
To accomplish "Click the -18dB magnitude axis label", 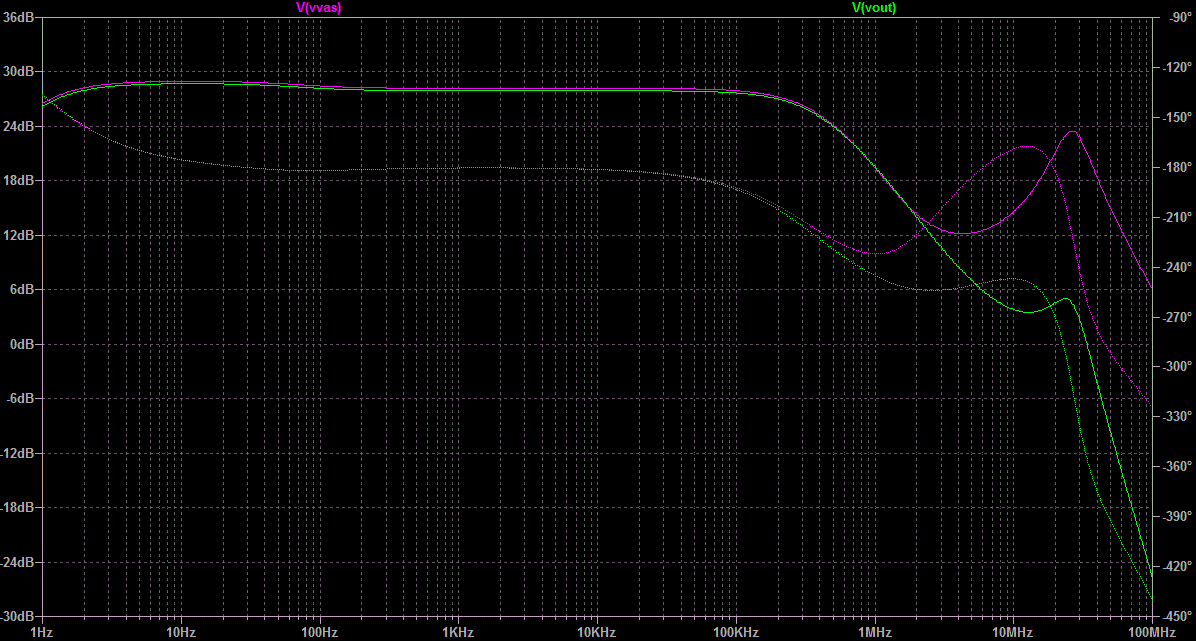I will point(18,507).
